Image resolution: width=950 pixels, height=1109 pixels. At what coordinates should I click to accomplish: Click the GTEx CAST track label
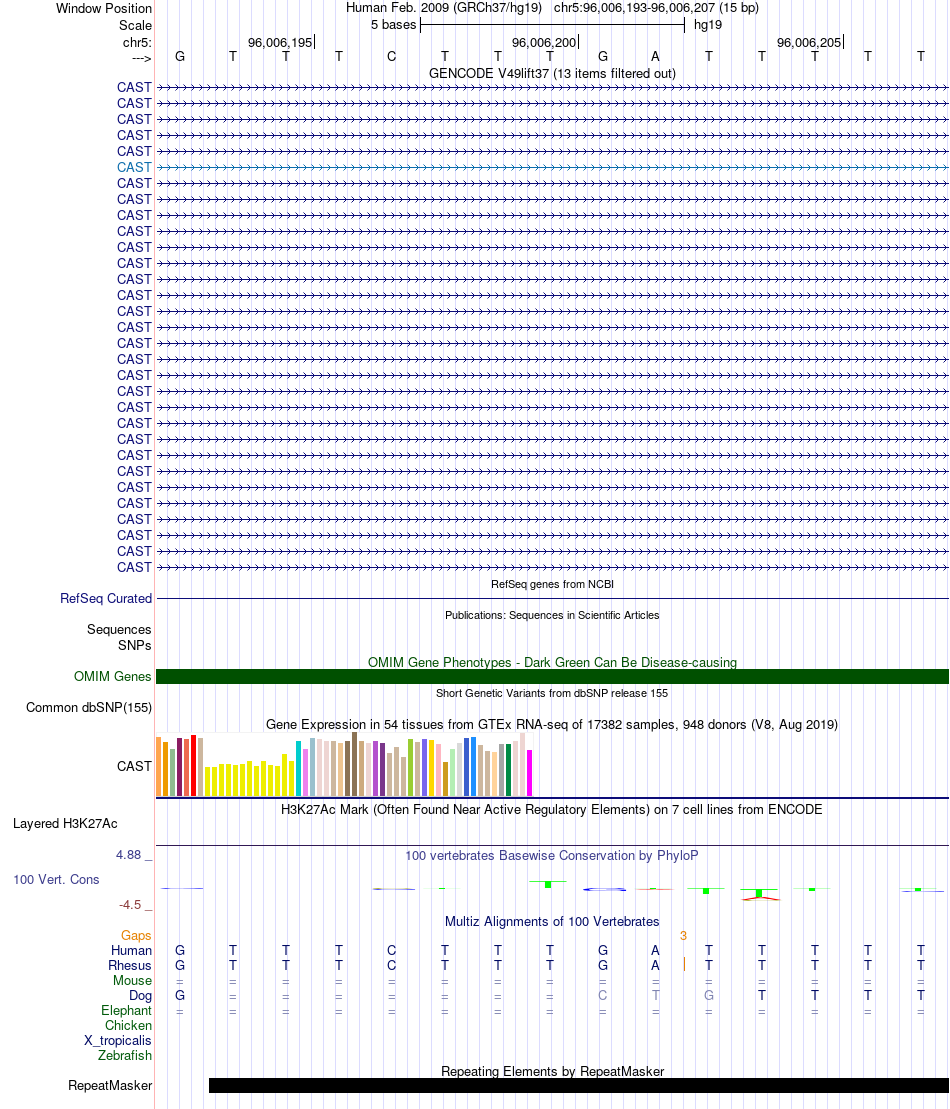pyautogui.click(x=134, y=766)
